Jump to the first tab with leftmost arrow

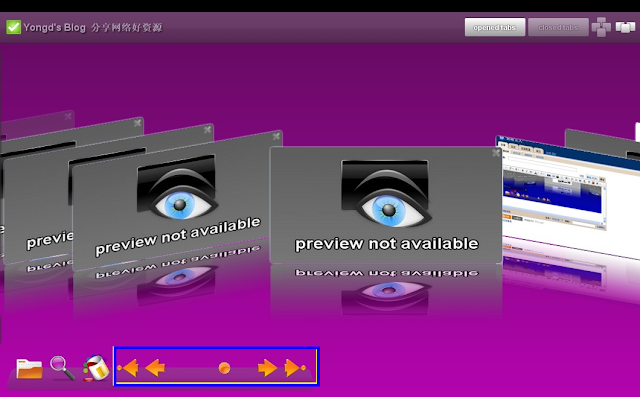(128, 368)
